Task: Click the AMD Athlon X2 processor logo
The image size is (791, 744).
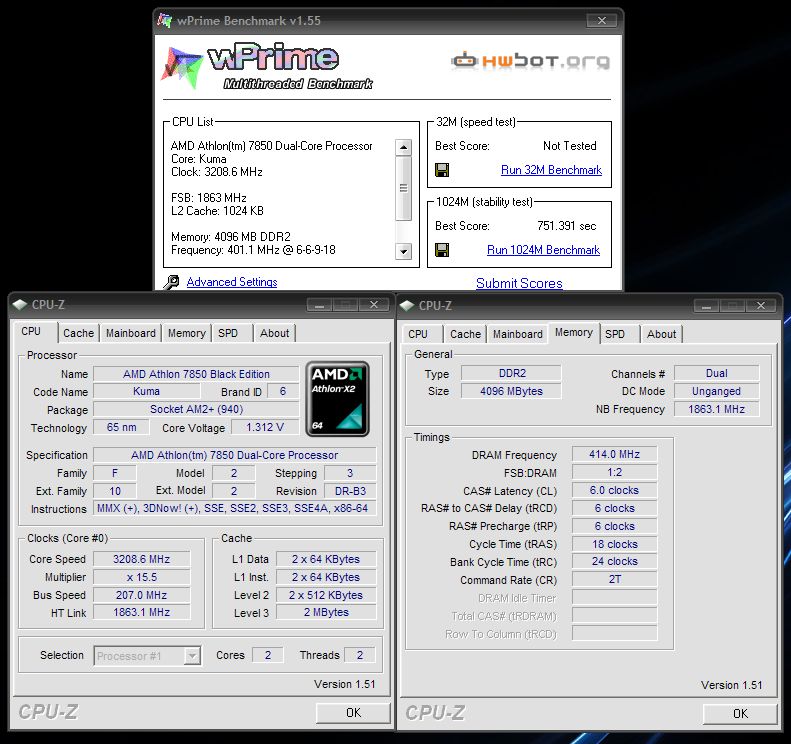Action: [337, 398]
